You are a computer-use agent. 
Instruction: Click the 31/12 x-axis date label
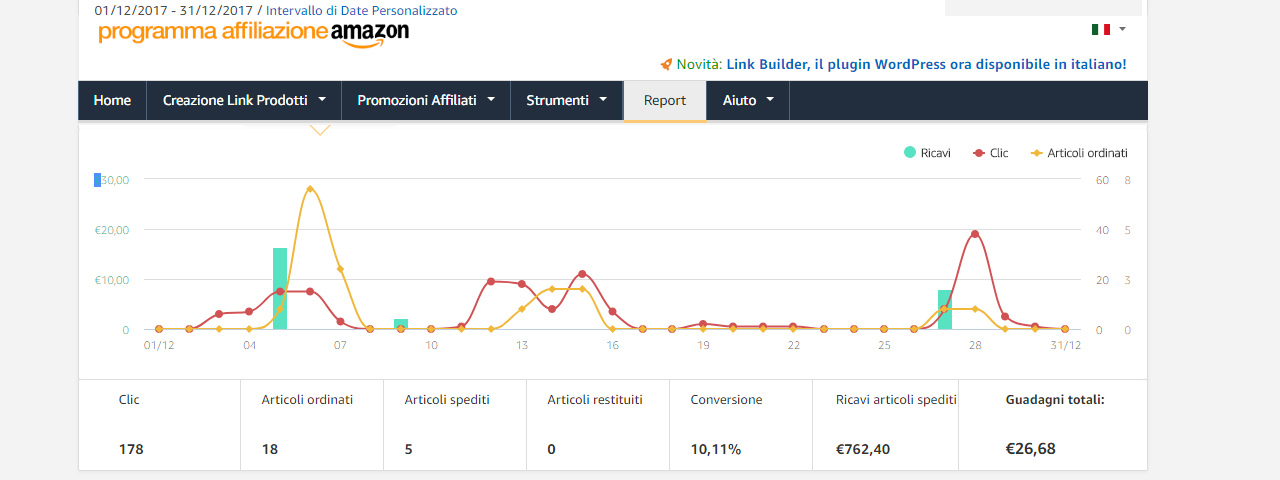pyautogui.click(x=1066, y=345)
